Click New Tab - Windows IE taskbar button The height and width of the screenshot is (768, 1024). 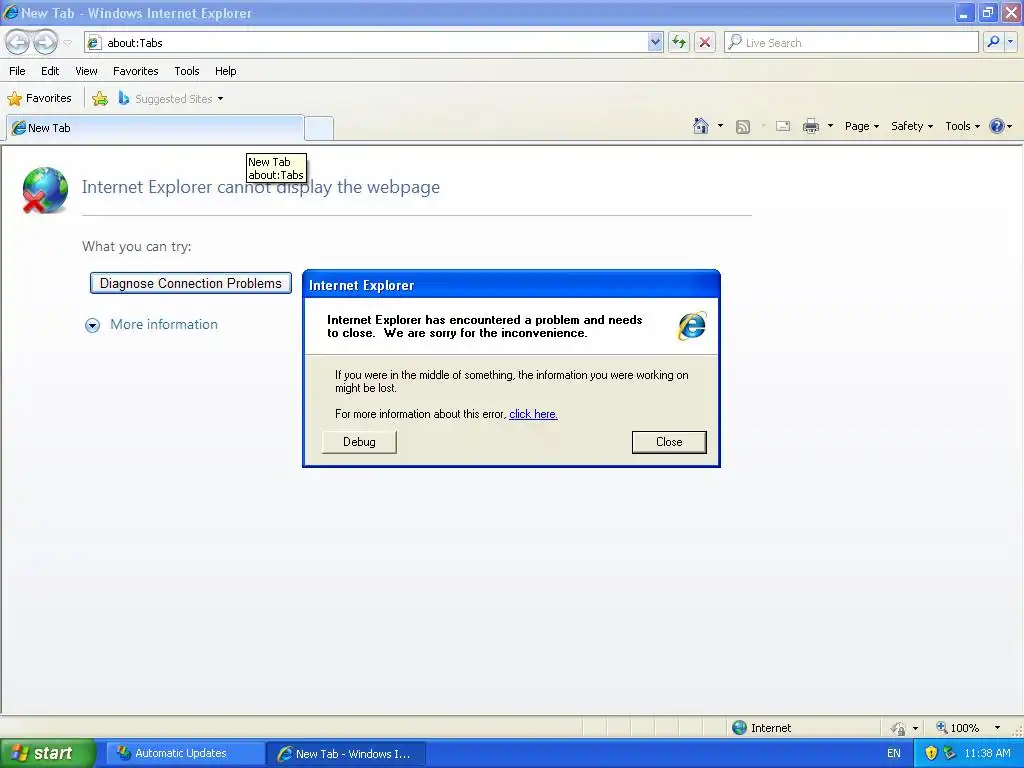point(346,754)
